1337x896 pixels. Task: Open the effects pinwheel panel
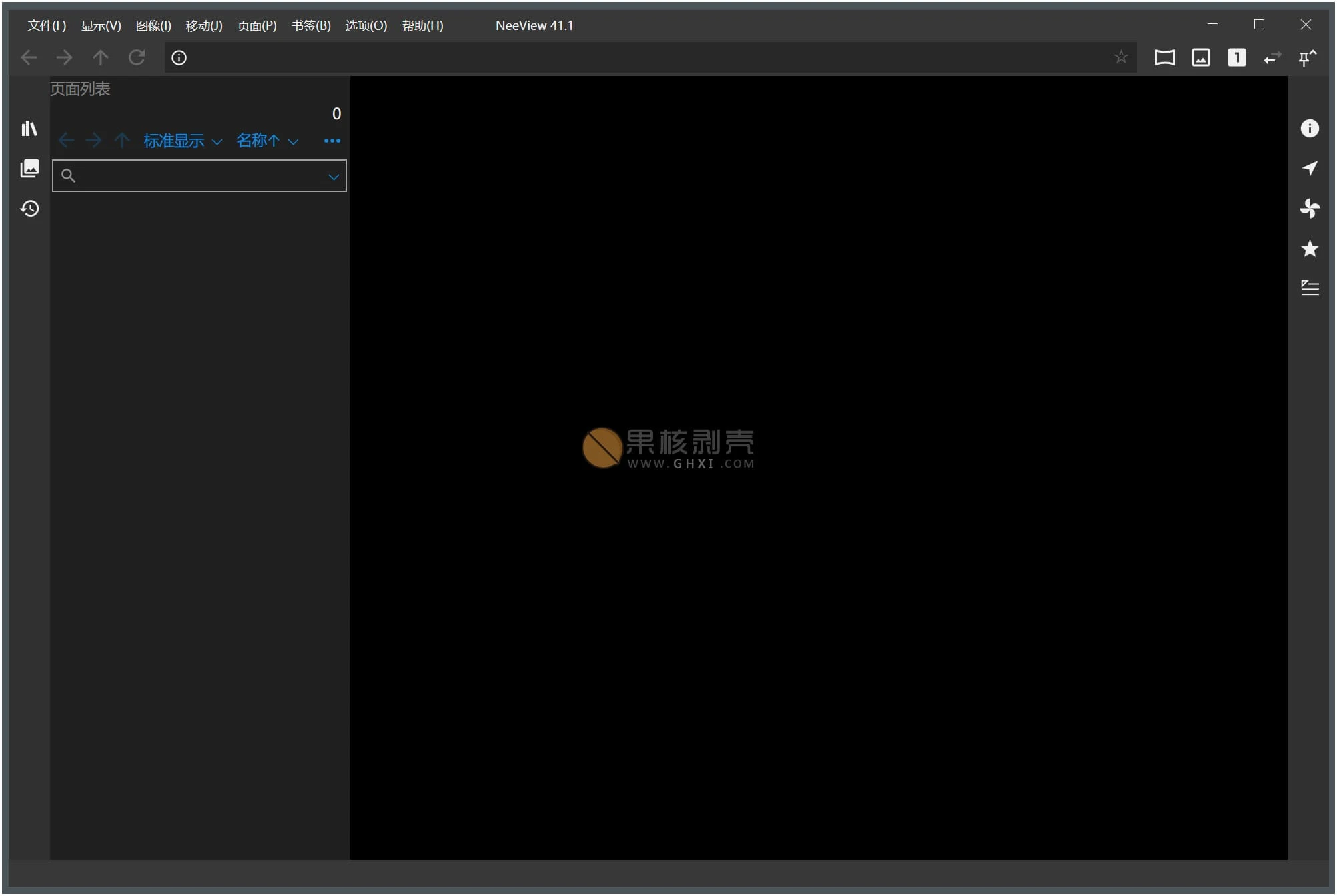coord(1309,208)
